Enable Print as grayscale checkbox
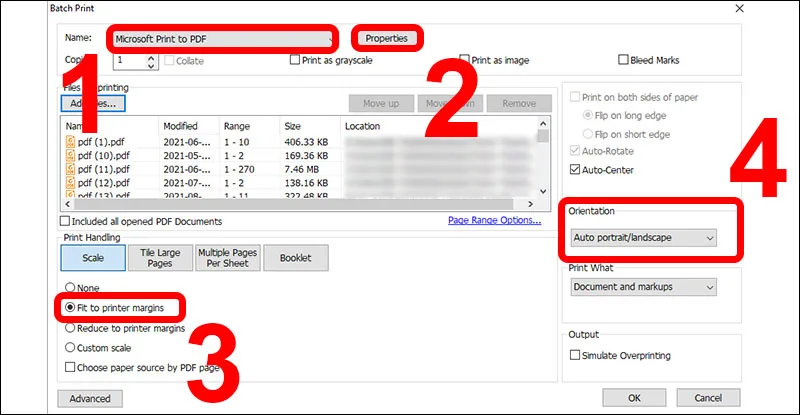Screen dimensions: 800x415 pos(294,60)
